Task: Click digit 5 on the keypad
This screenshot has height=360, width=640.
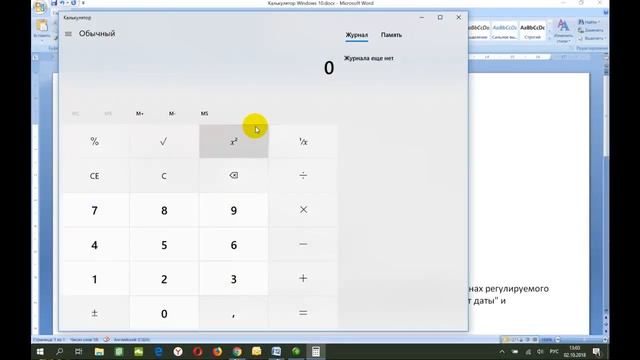Action: [164, 244]
